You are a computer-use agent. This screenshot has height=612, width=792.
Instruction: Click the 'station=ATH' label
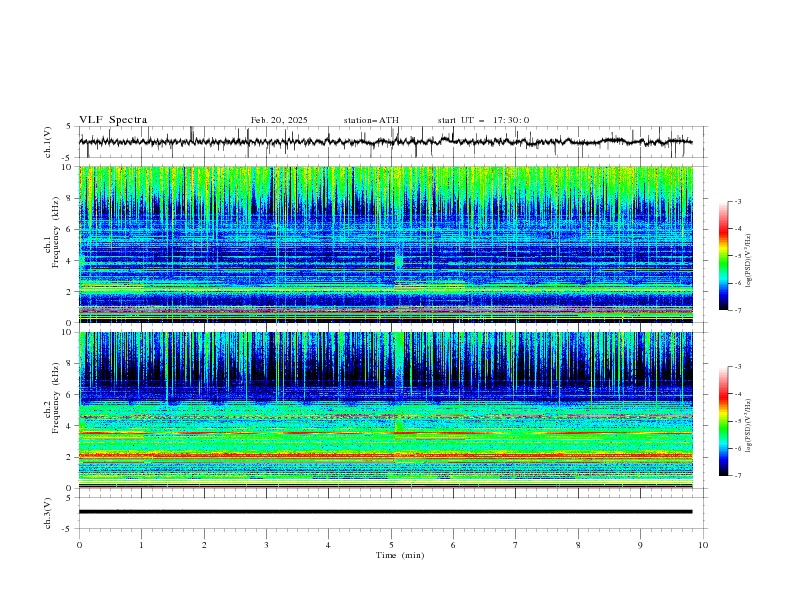371,120
